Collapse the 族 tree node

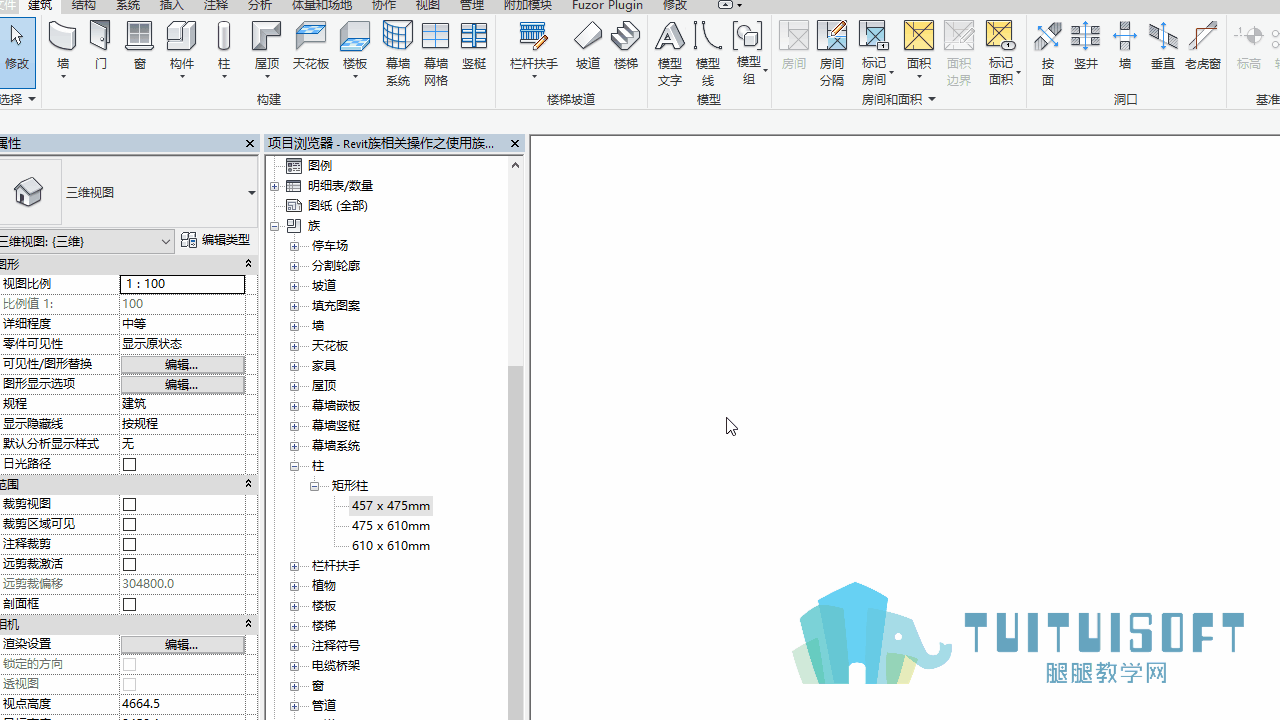click(x=275, y=225)
